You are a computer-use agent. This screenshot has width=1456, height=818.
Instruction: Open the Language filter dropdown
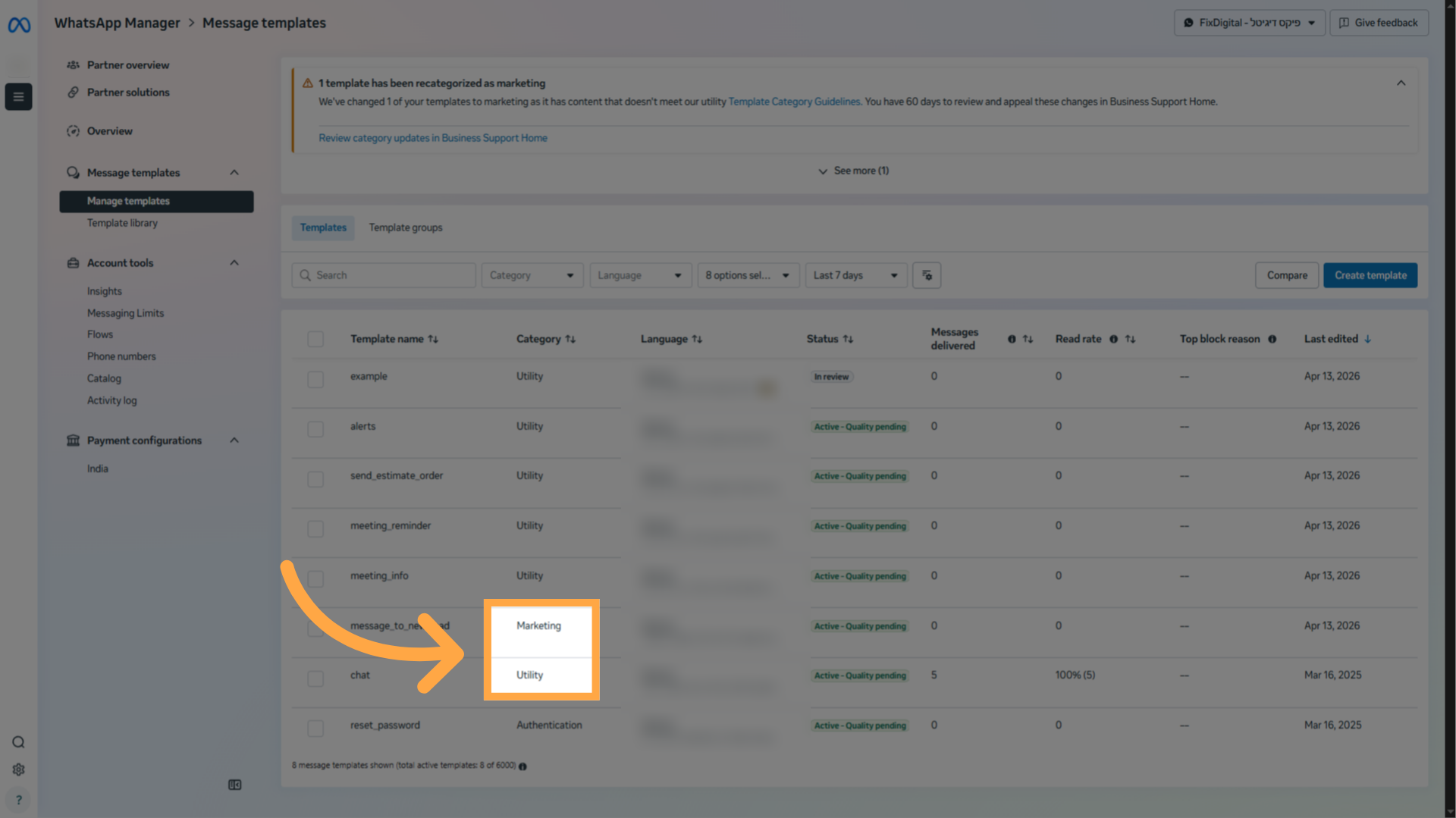point(640,275)
